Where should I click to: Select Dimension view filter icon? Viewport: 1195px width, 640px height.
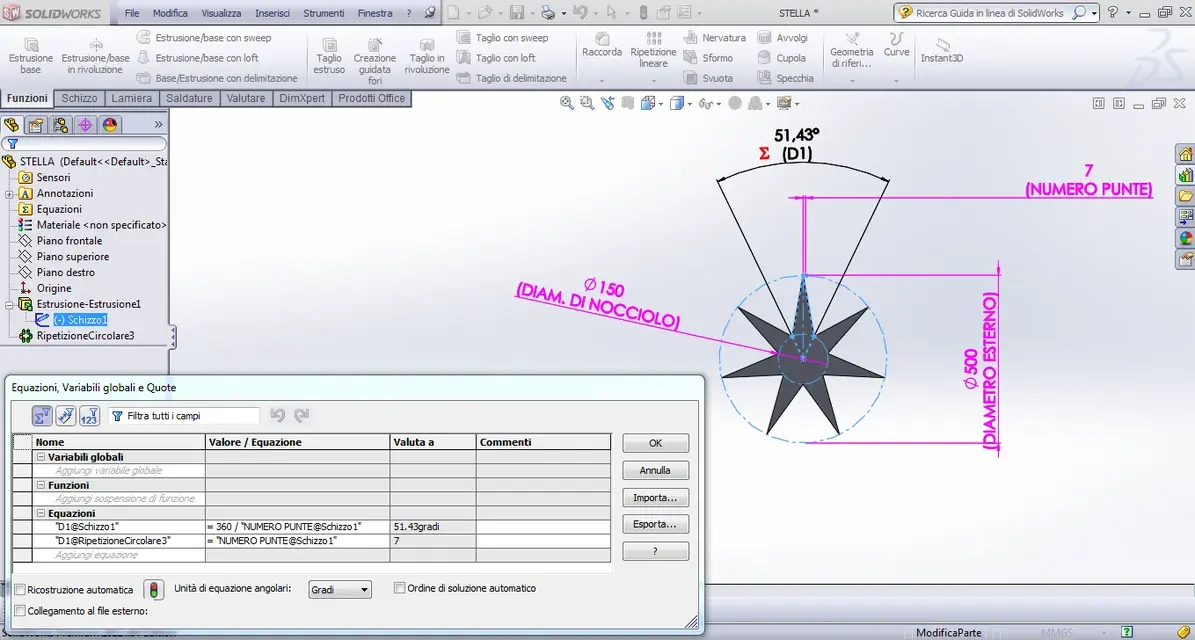(x=66, y=415)
